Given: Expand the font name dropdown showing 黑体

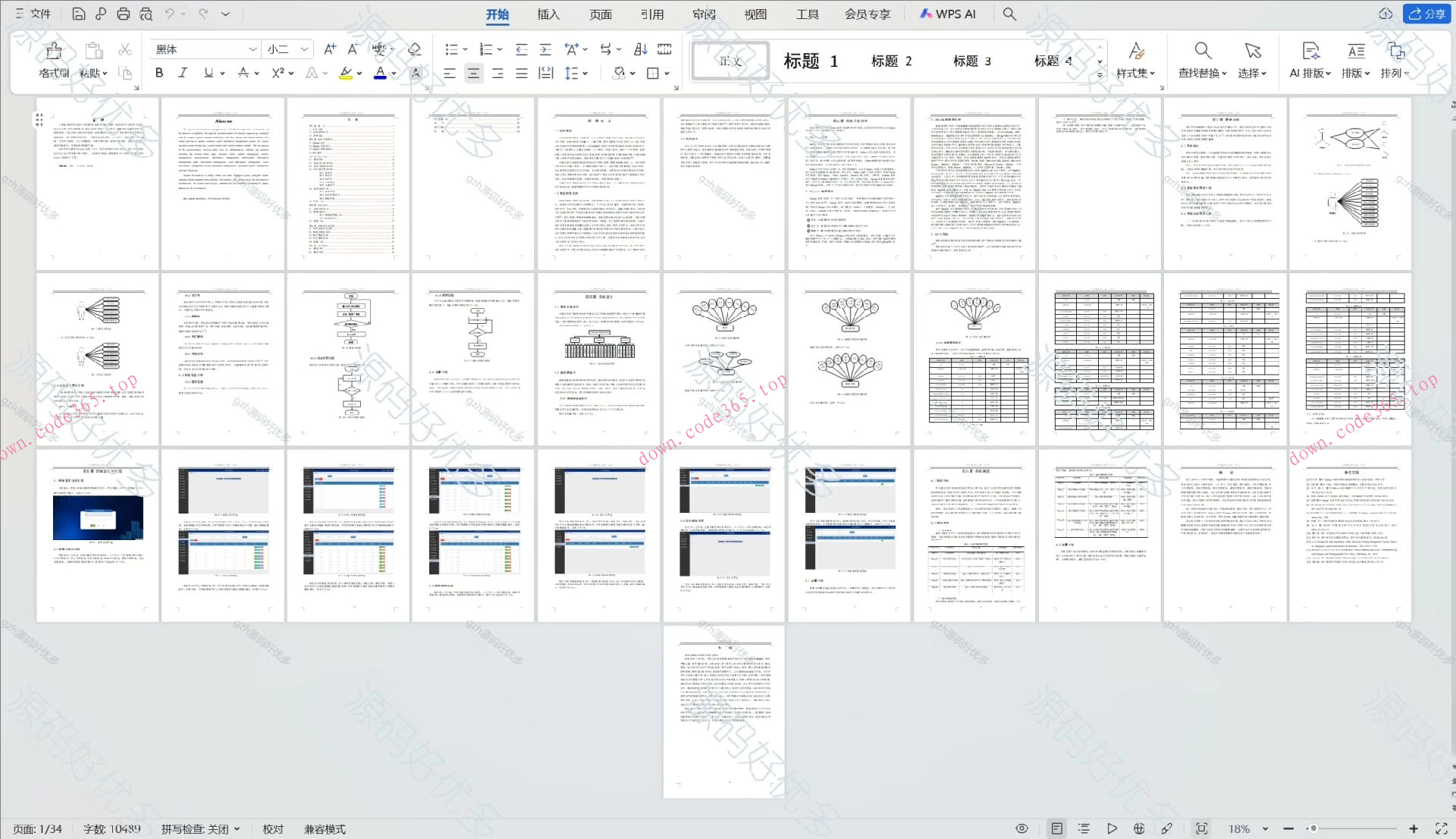Looking at the screenshot, I should click(x=253, y=49).
